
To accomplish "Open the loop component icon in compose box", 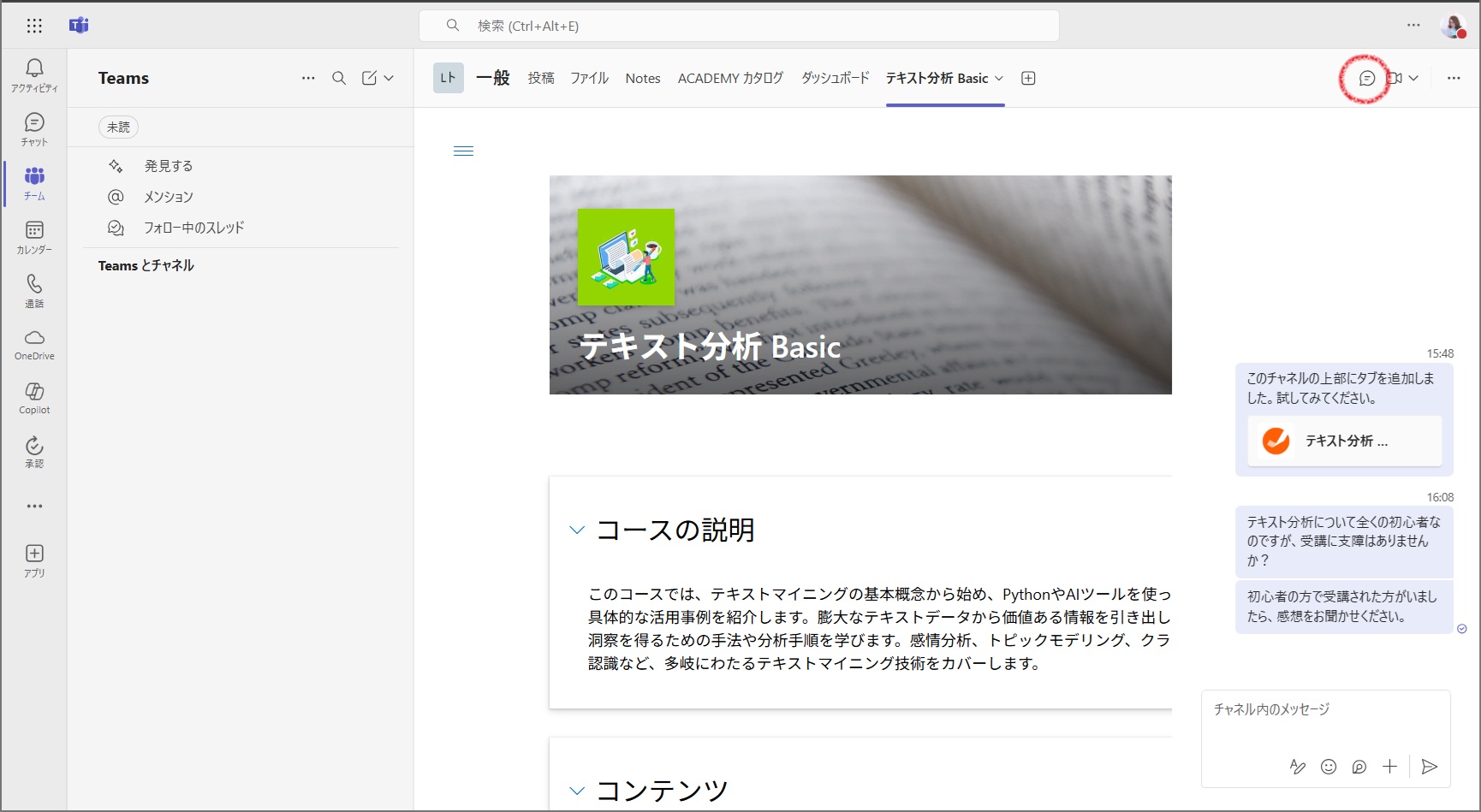I will [x=1359, y=767].
